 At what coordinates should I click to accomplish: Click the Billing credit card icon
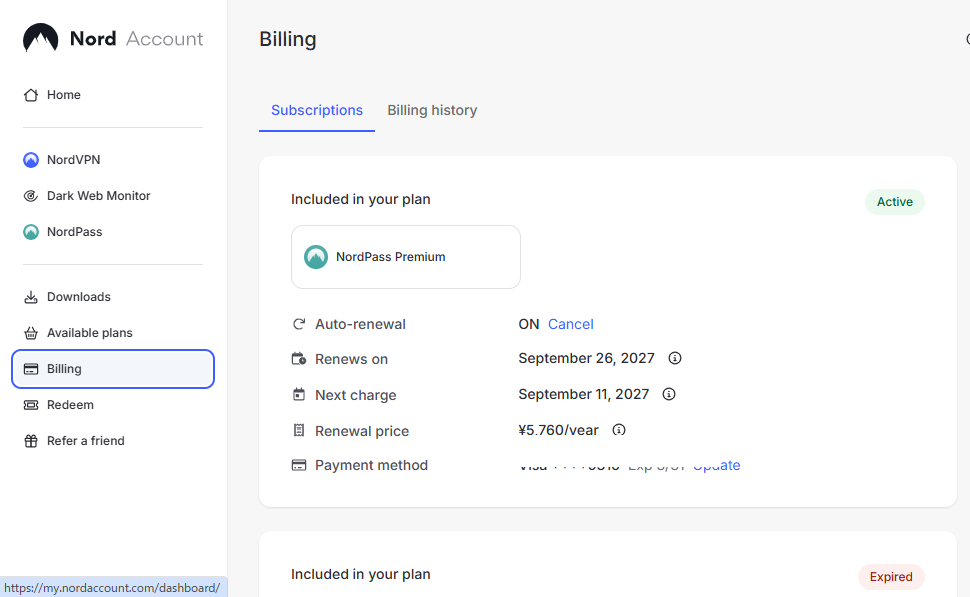(x=31, y=369)
